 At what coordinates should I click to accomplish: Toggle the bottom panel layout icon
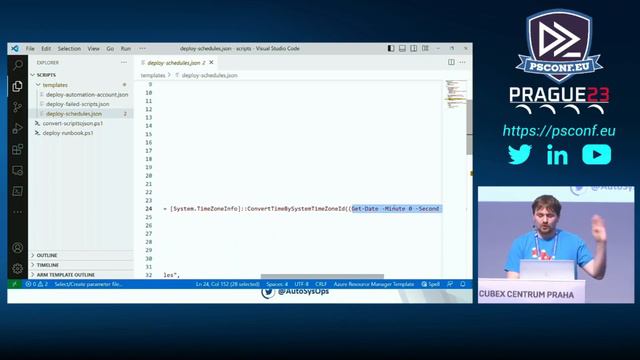click(x=402, y=48)
